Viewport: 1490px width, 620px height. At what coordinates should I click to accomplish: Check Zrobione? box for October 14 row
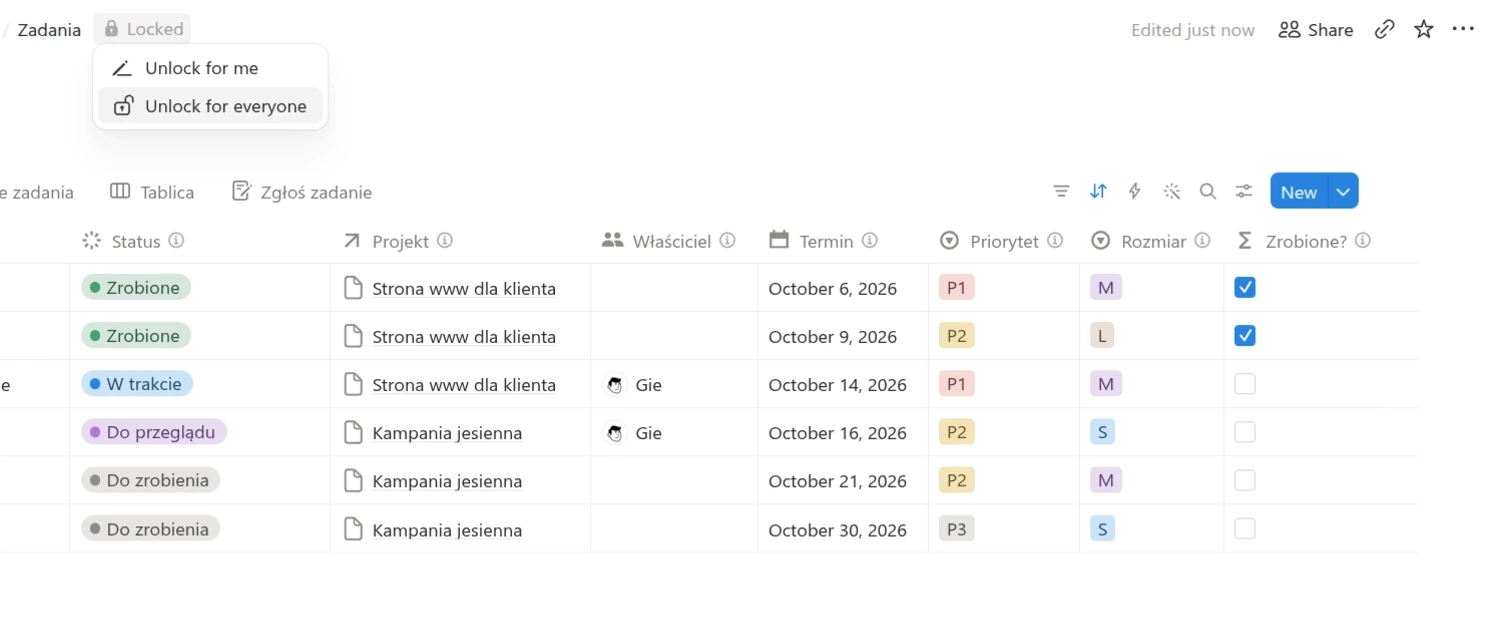click(x=1245, y=384)
